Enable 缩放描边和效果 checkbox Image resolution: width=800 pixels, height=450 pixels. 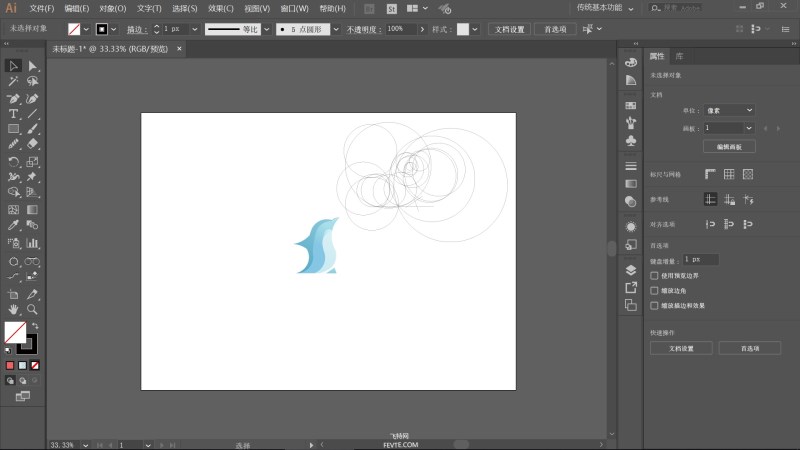(x=654, y=306)
